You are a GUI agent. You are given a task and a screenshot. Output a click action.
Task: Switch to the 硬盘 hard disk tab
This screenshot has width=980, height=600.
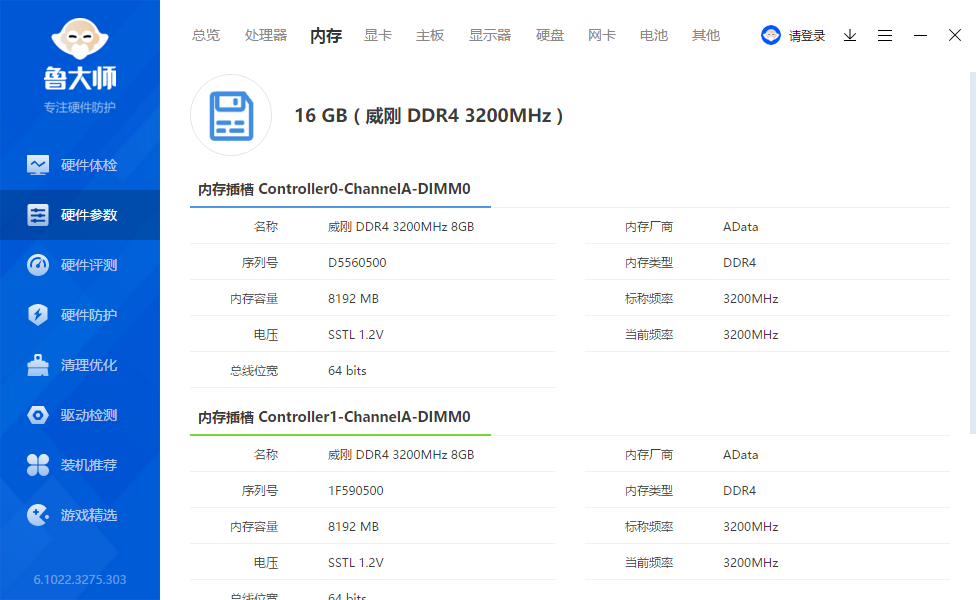coord(550,35)
